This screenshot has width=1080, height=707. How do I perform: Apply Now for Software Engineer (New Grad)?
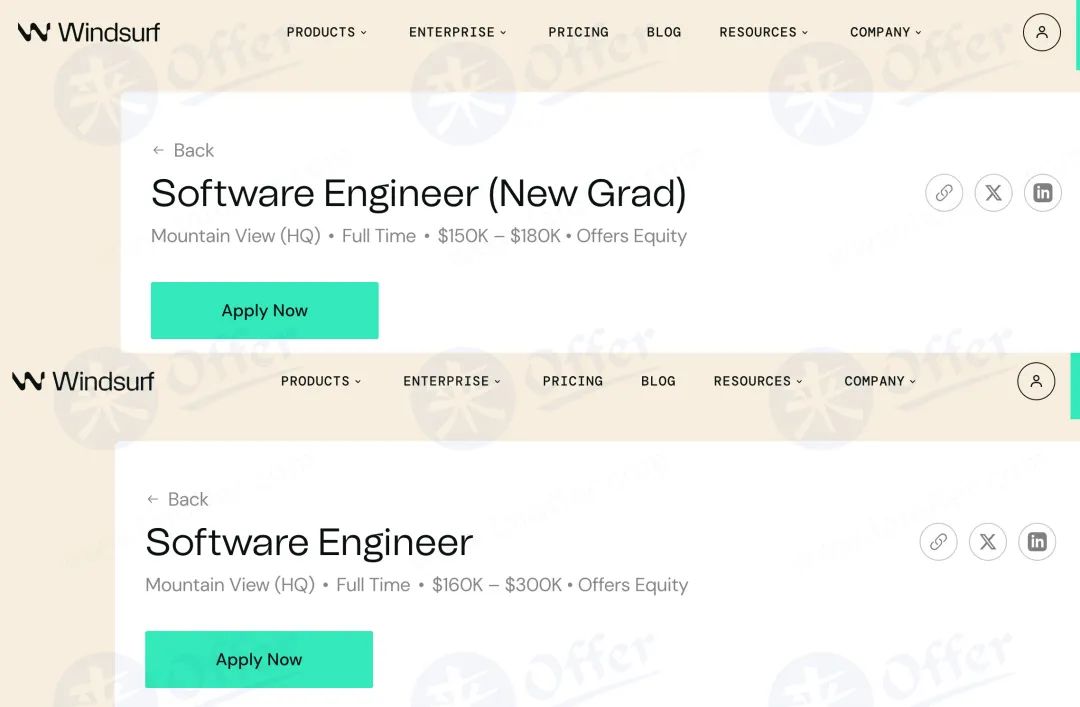[x=264, y=310]
